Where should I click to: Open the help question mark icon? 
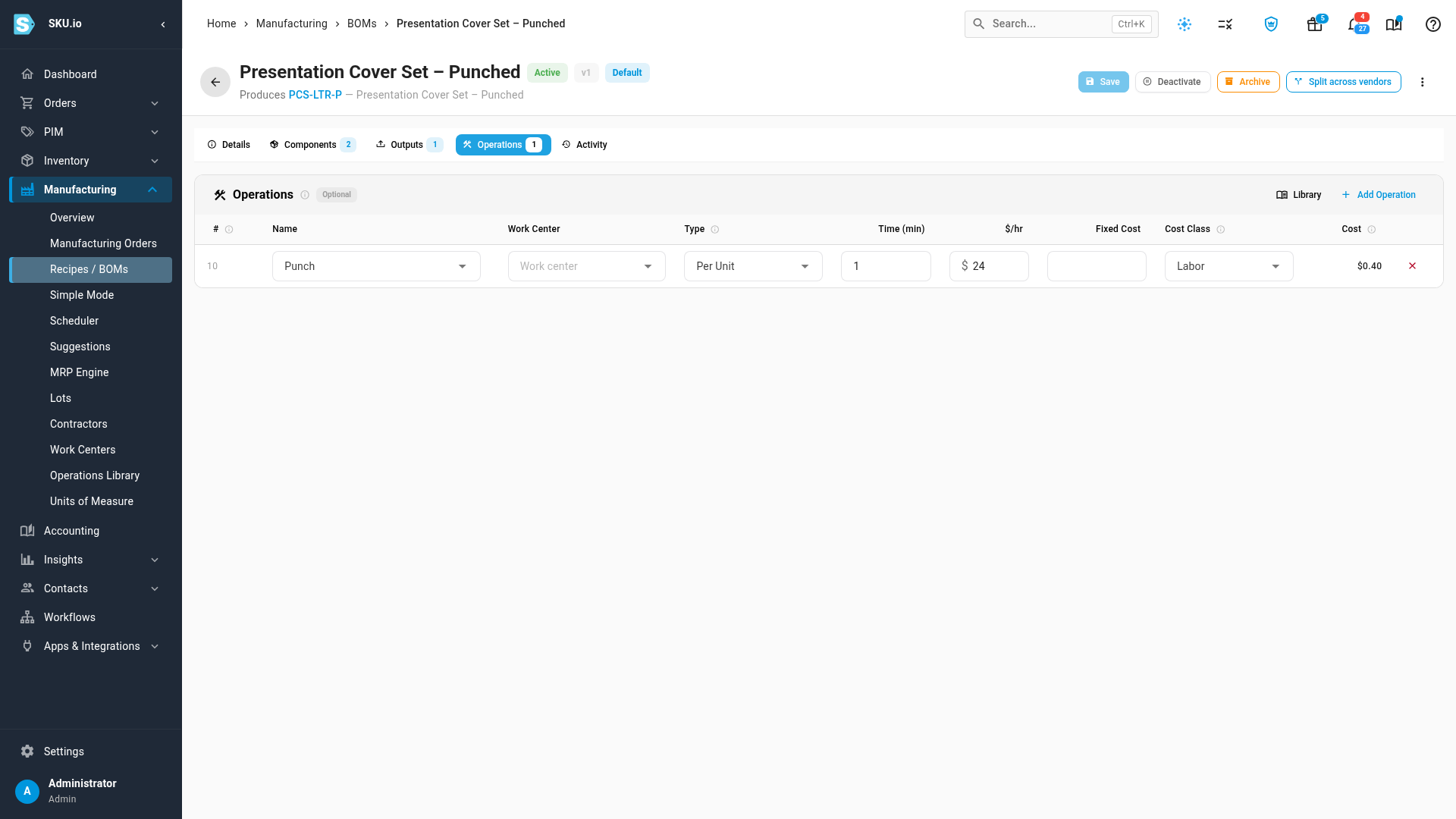(1433, 24)
